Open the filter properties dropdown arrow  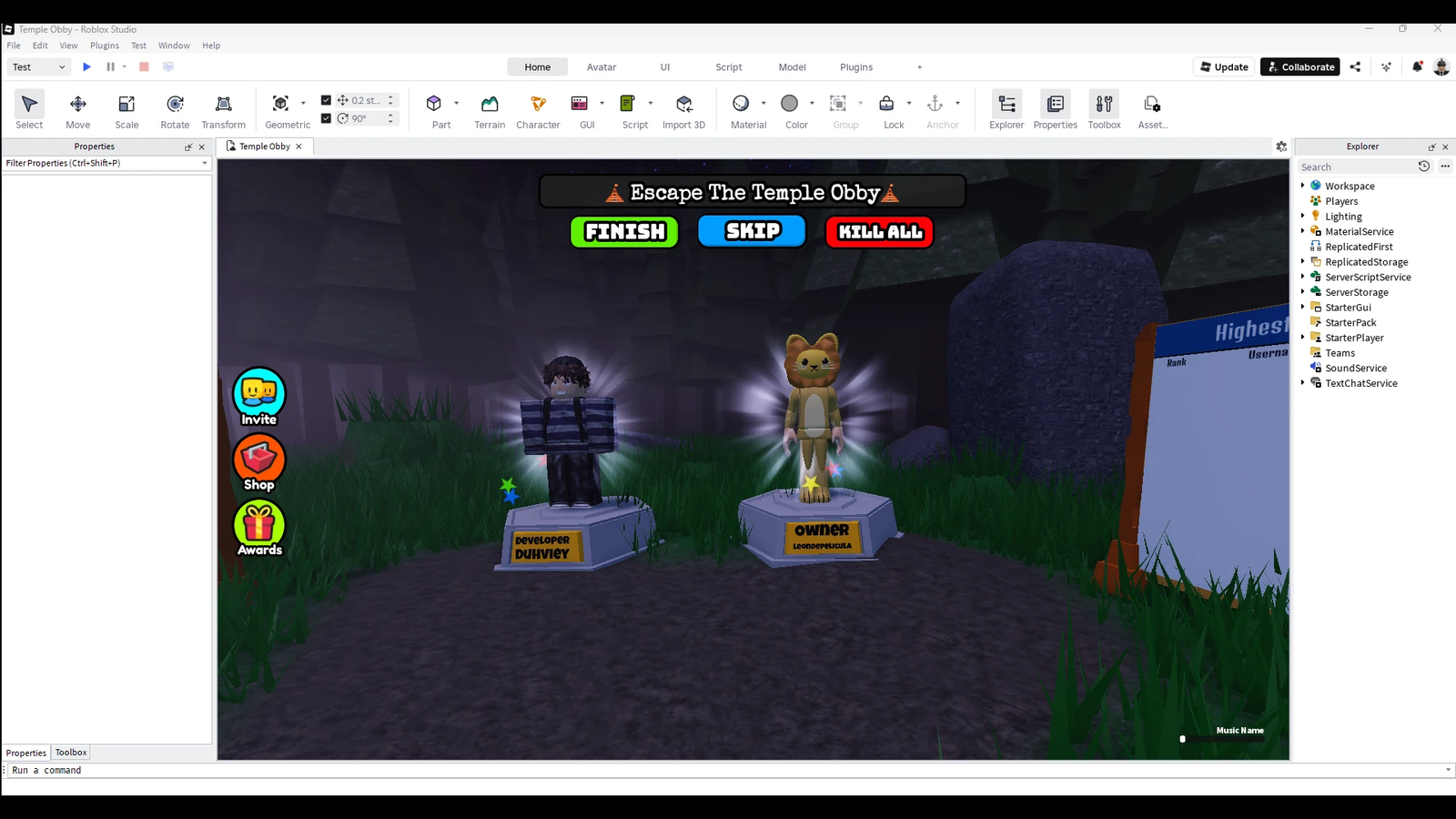click(205, 163)
